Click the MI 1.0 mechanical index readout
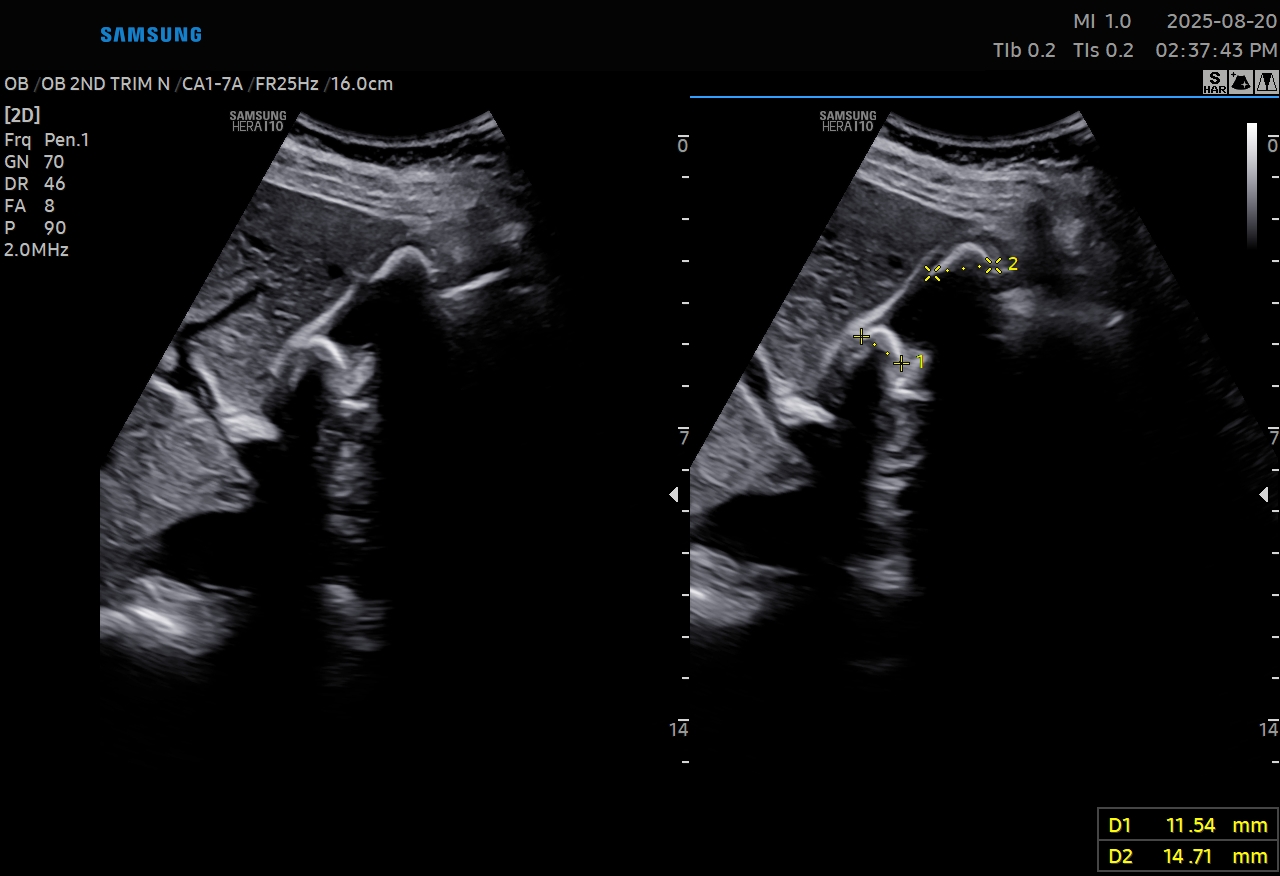Viewport: 1280px width, 876px height. click(x=1102, y=22)
